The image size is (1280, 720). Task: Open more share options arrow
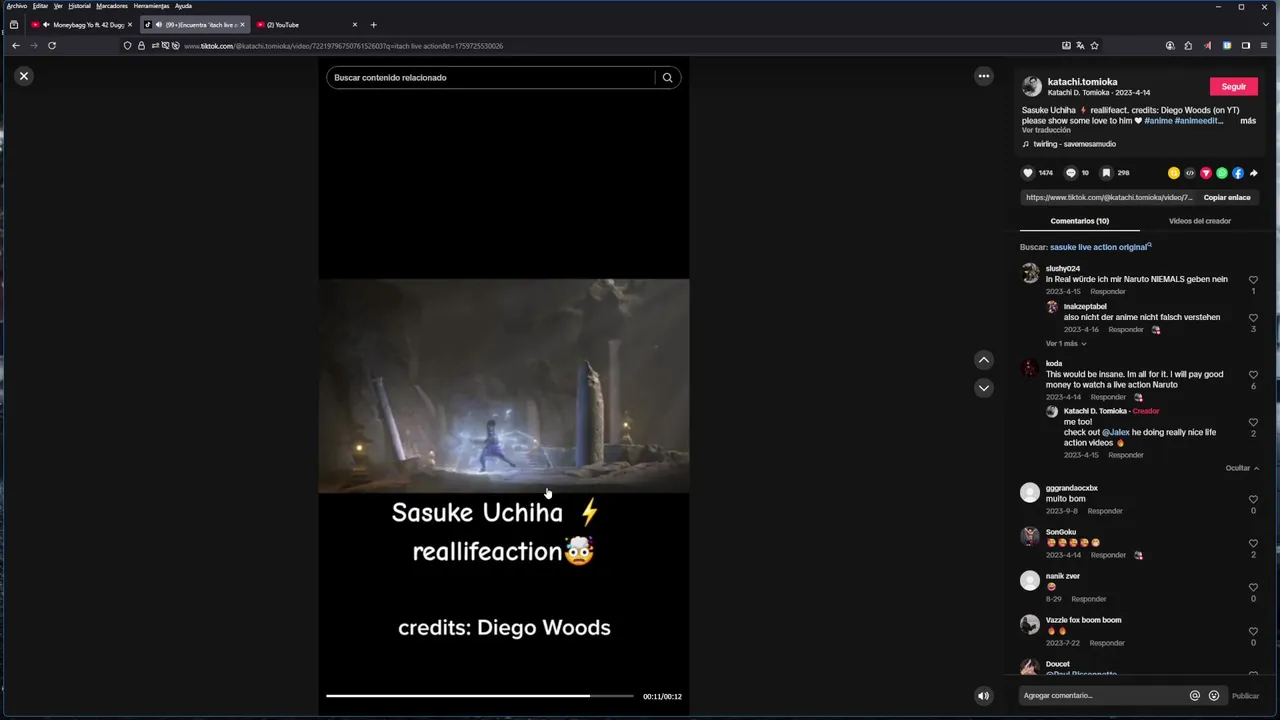(1254, 173)
